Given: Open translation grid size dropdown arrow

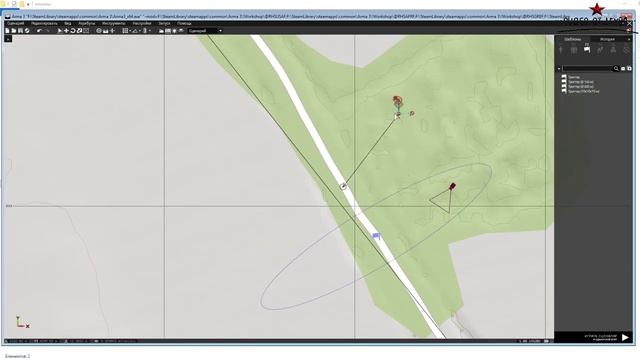Looking at the screenshot, I should (x=130, y=31).
